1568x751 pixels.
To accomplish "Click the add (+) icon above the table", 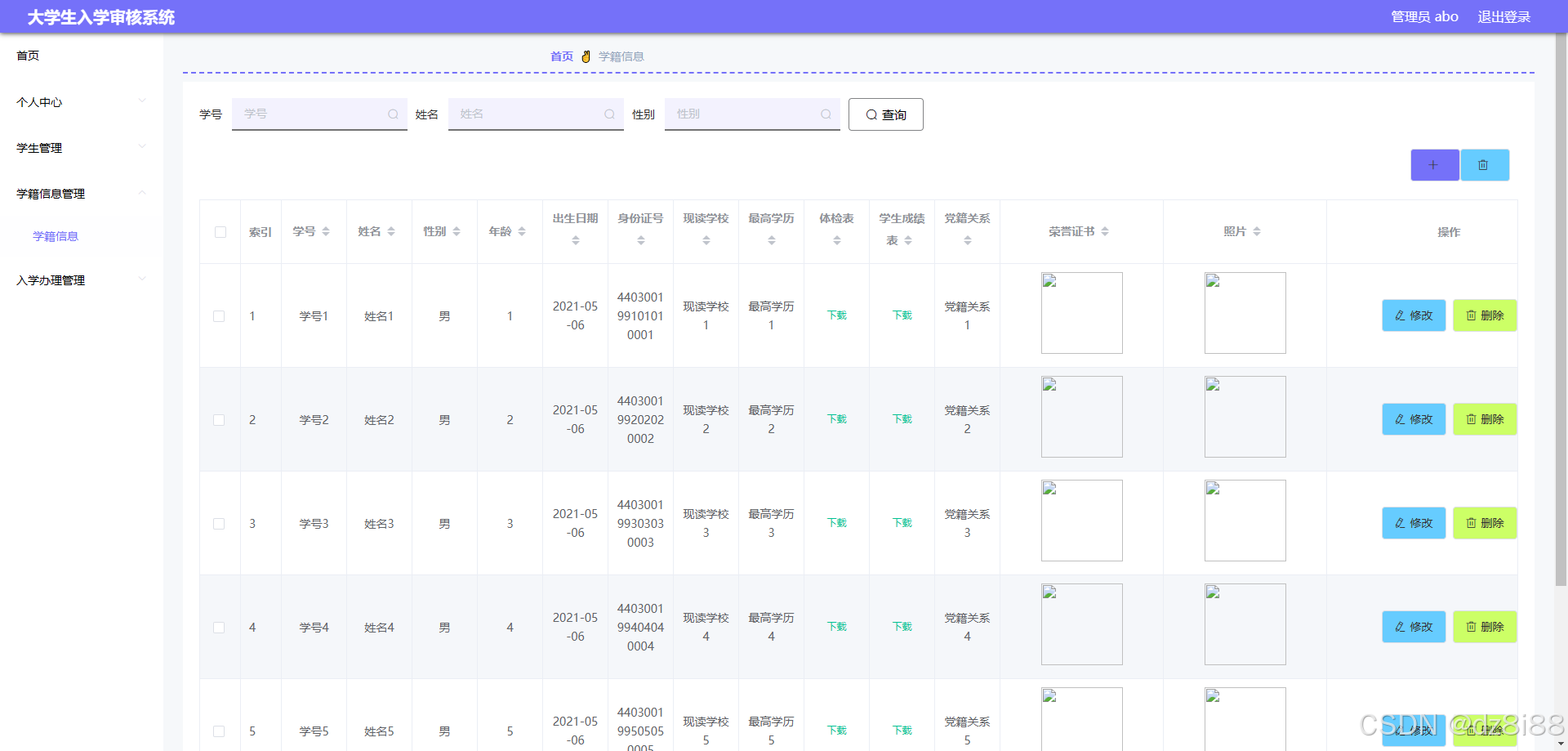I will 1434,164.
